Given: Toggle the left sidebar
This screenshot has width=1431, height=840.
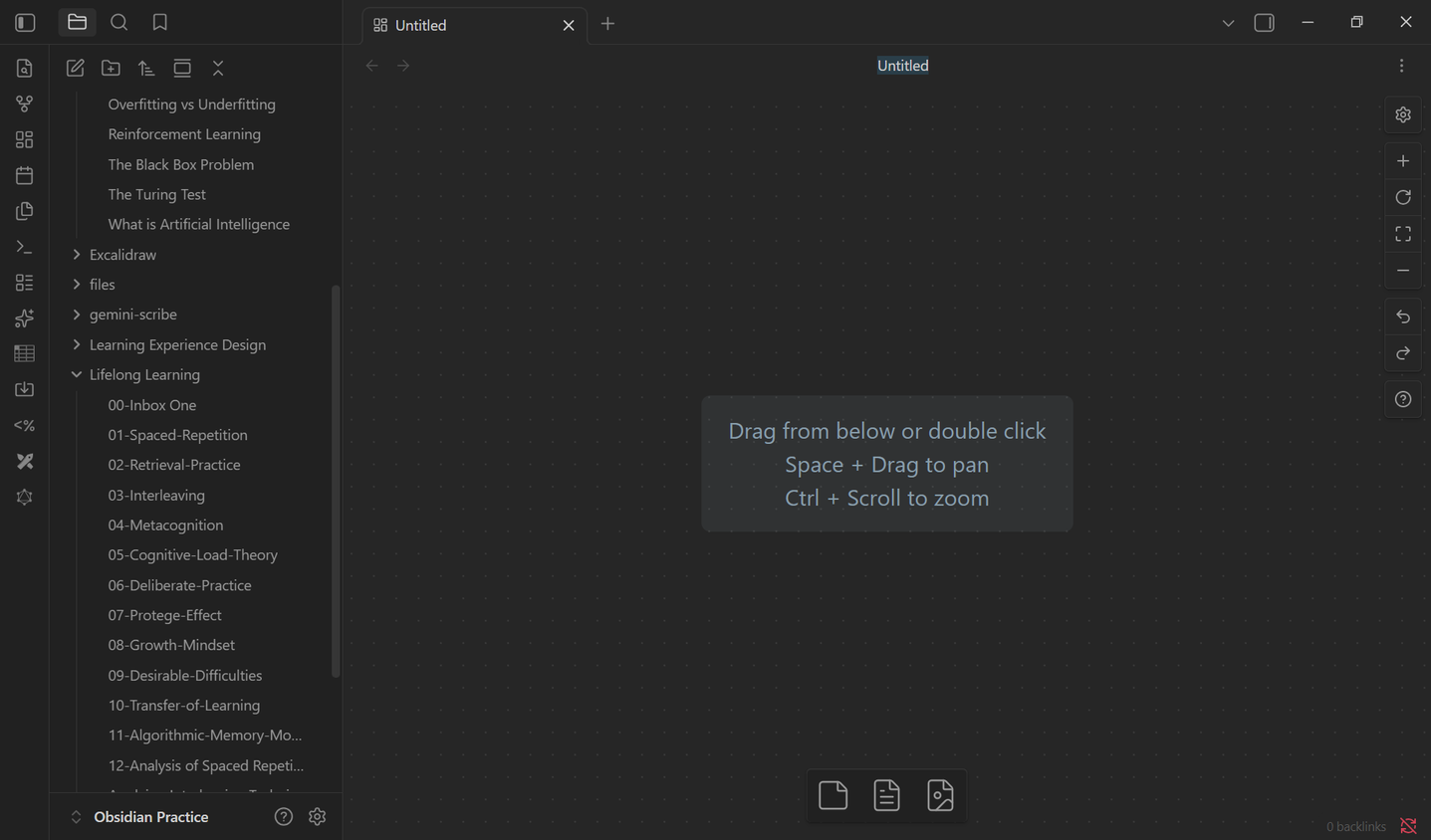Looking at the screenshot, I should tap(26, 22).
